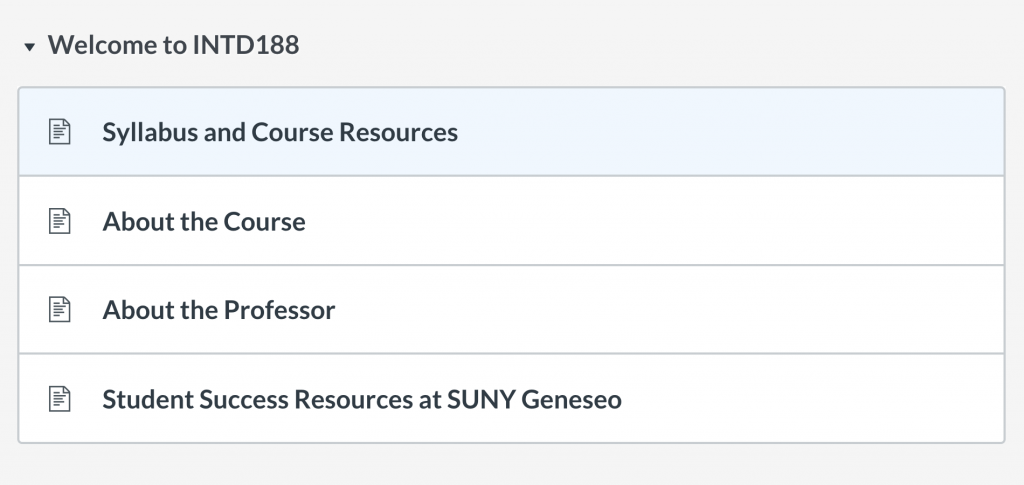Click the word Course in About the Course
Image resolution: width=1024 pixels, height=485 pixels.
tap(264, 221)
